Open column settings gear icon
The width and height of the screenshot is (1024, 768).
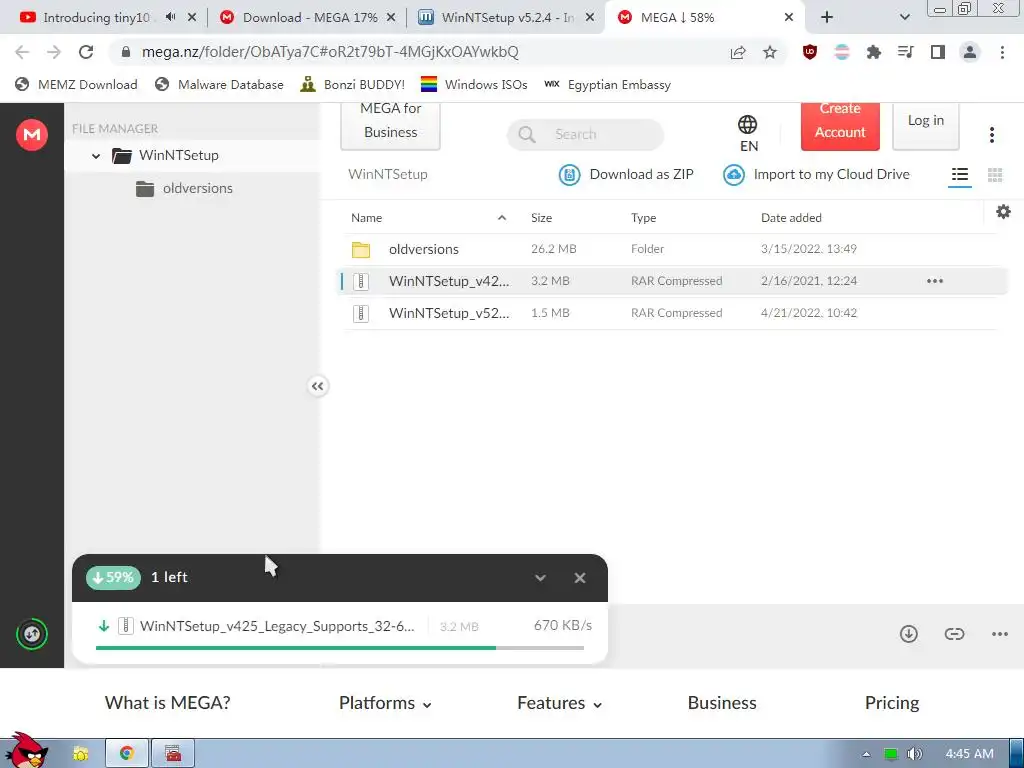1003,212
